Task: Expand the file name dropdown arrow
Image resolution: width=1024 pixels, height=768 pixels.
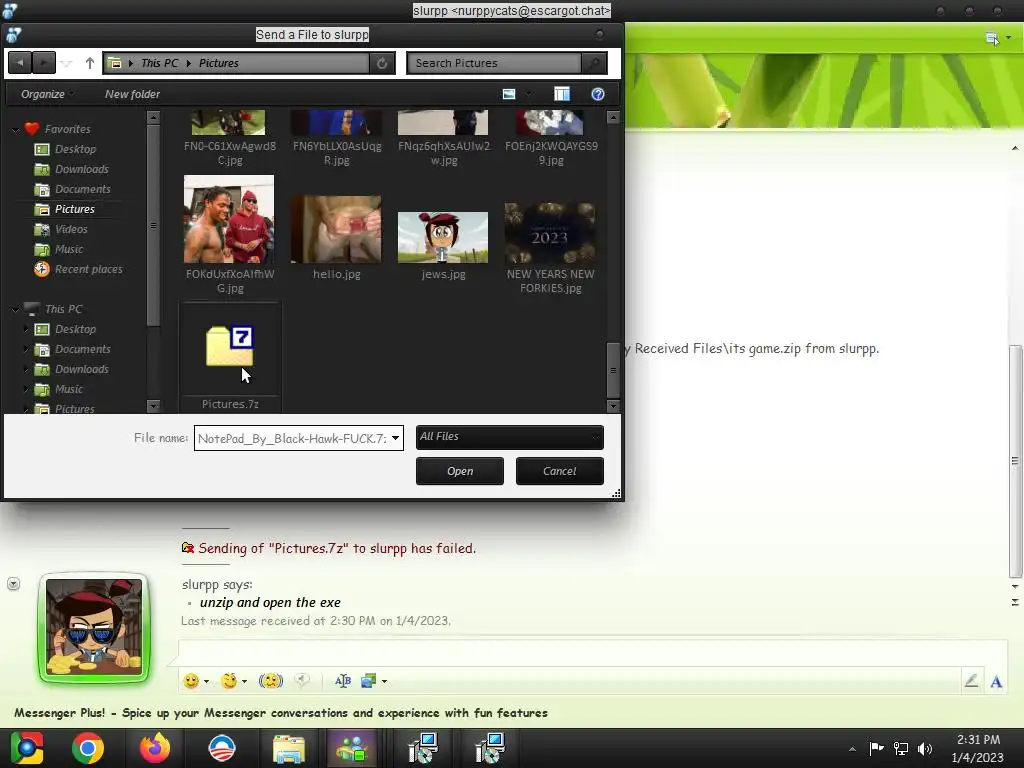Action: pos(395,438)
